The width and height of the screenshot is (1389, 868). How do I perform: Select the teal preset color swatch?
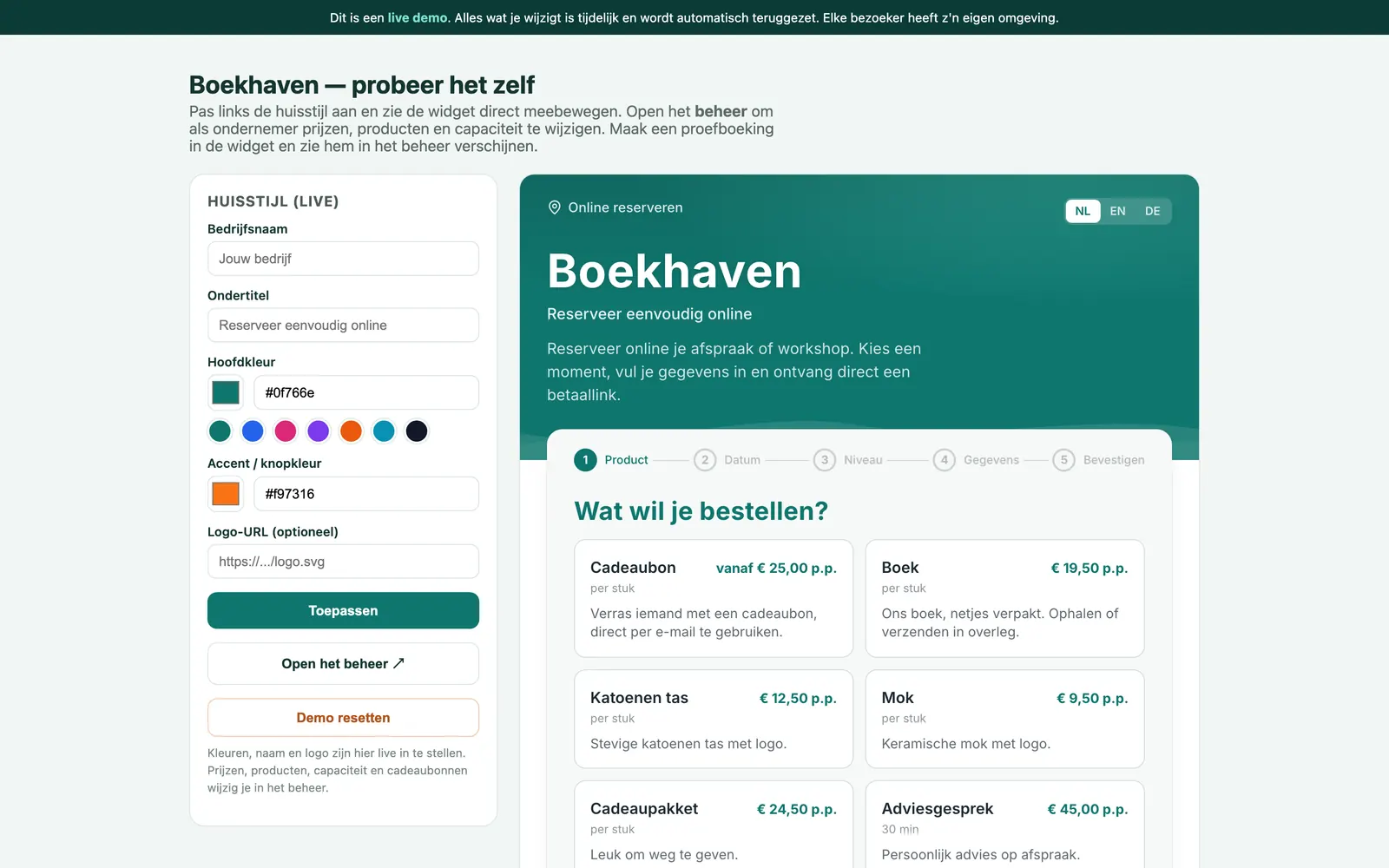click(221, 431)
